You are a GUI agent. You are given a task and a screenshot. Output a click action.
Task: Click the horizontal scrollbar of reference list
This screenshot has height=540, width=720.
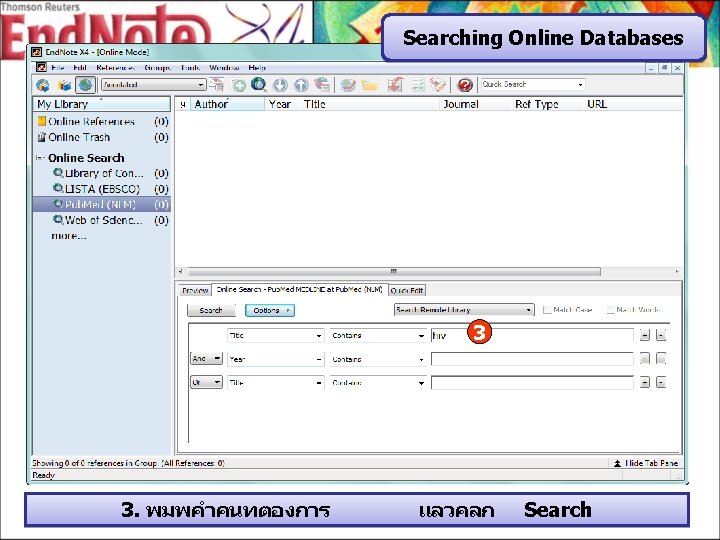[x=394, y=271]
